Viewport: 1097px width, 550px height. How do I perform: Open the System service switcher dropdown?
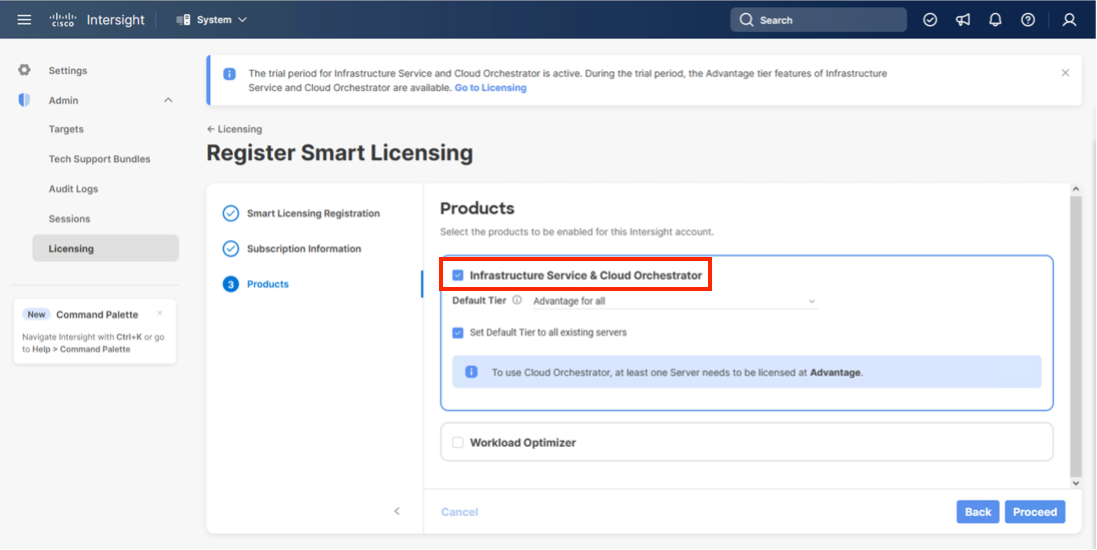pos(213,20)
